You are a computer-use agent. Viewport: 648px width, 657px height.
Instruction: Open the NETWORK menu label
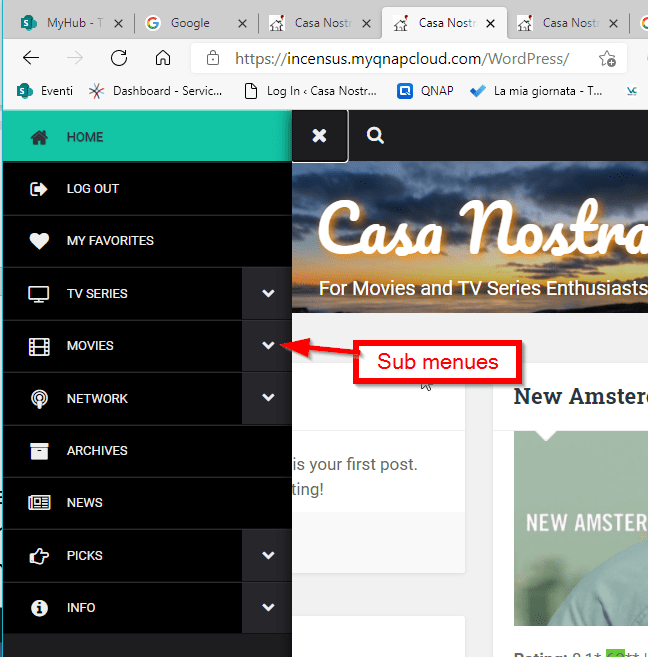pyautogui.click(x=97, y=398)
